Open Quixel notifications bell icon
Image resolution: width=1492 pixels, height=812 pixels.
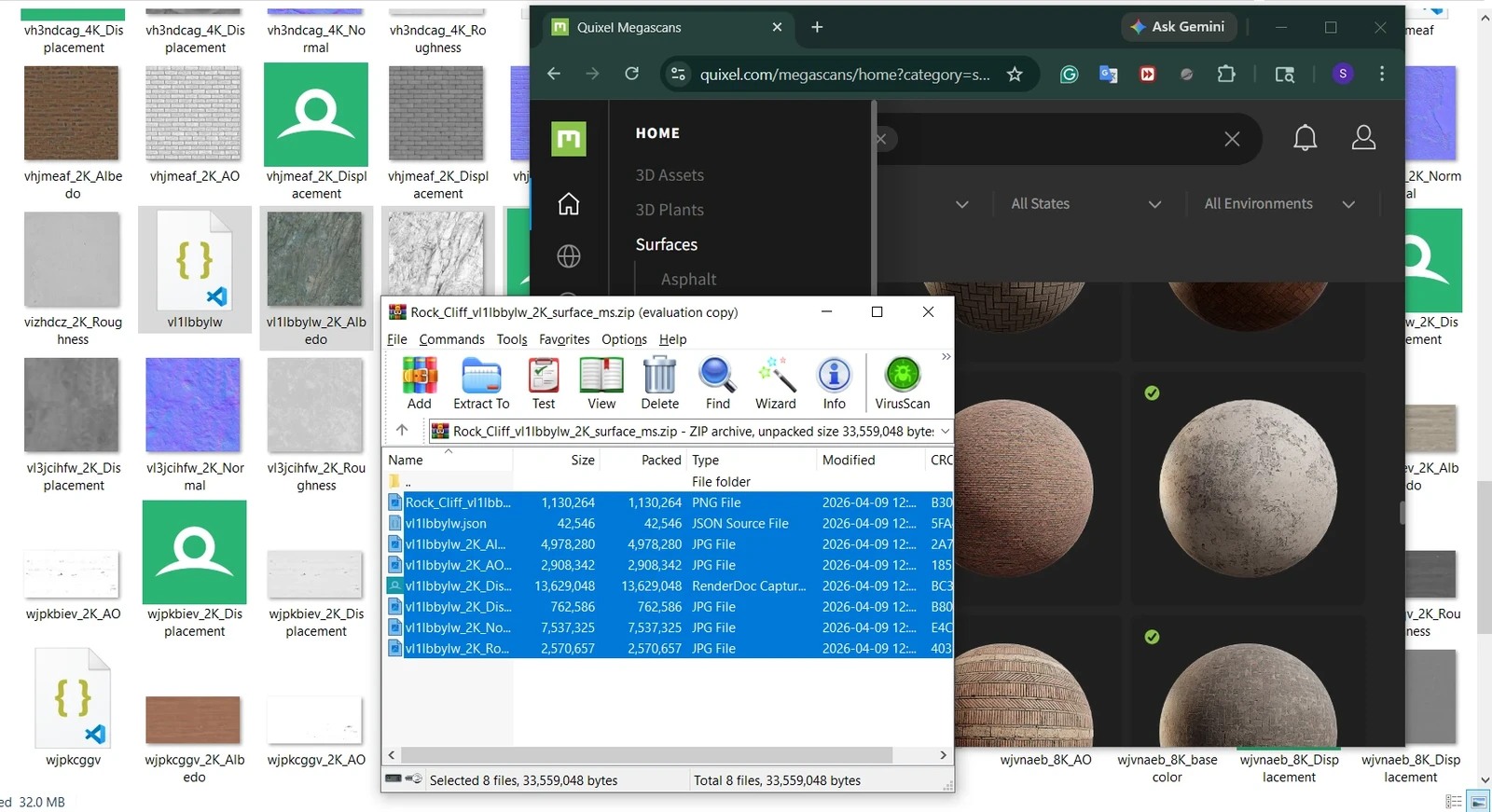click(x=1305, y=139)
